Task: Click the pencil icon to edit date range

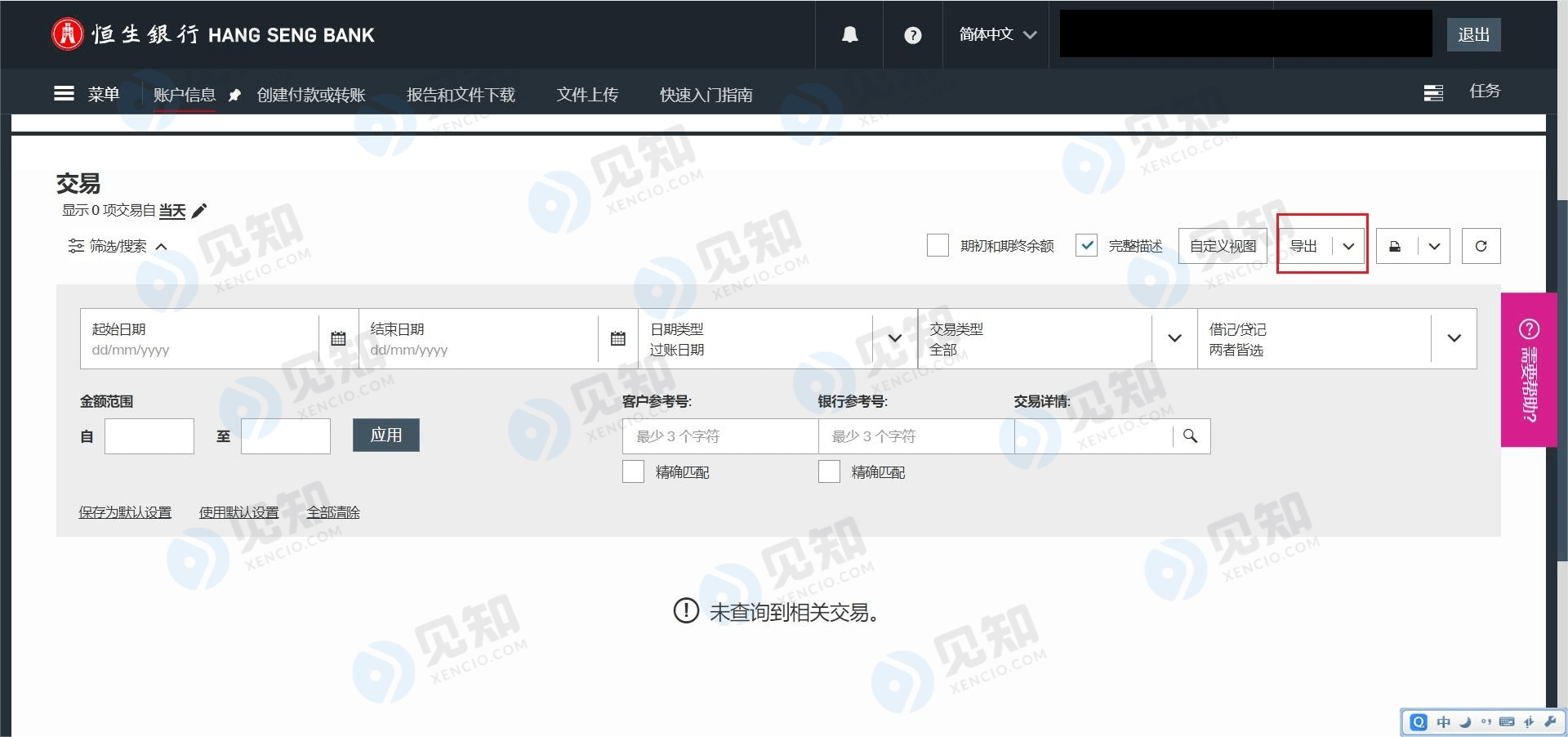Action: (x=199, y=211)
